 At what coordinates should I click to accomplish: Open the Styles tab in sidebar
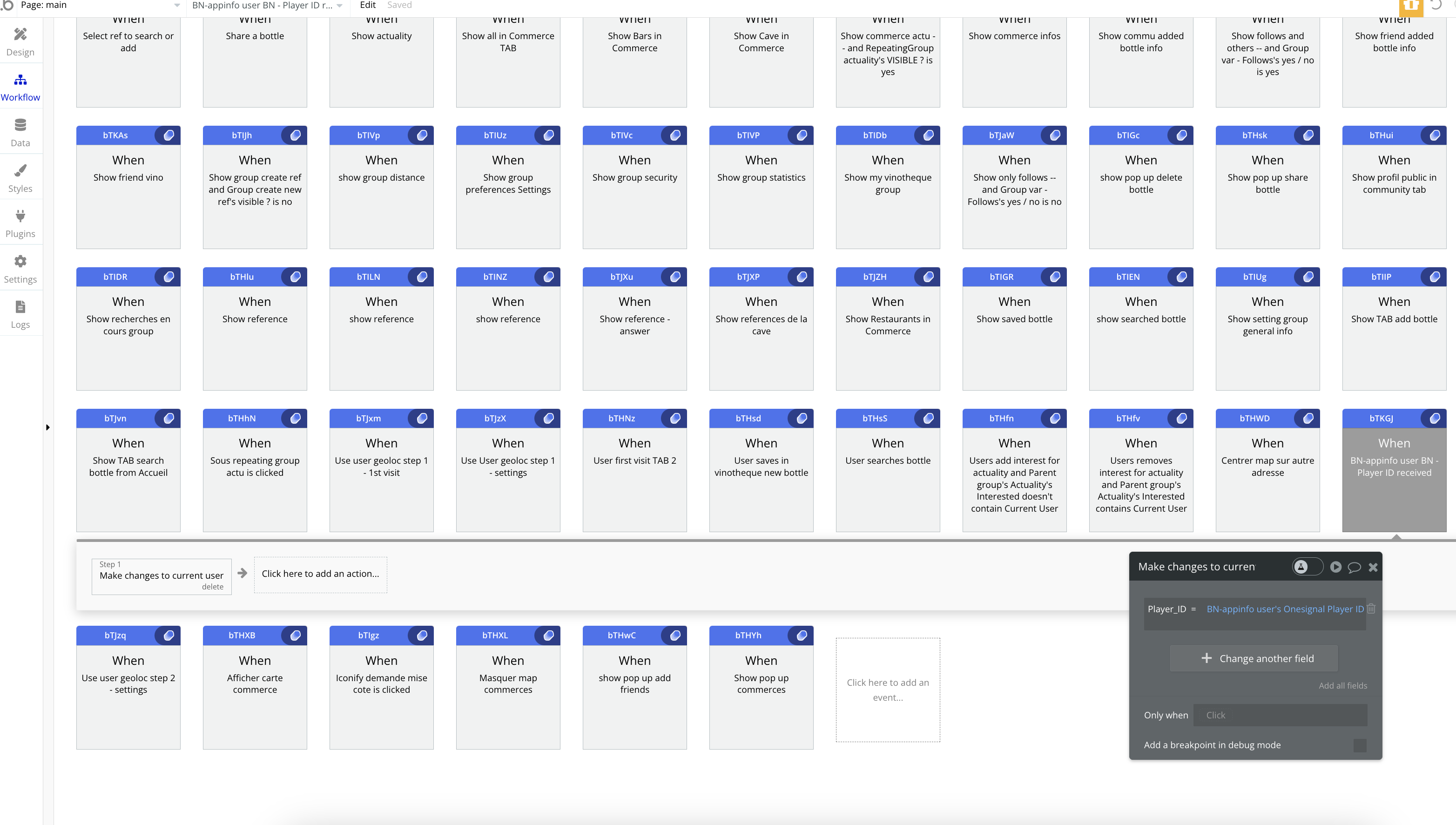point(20,178)
